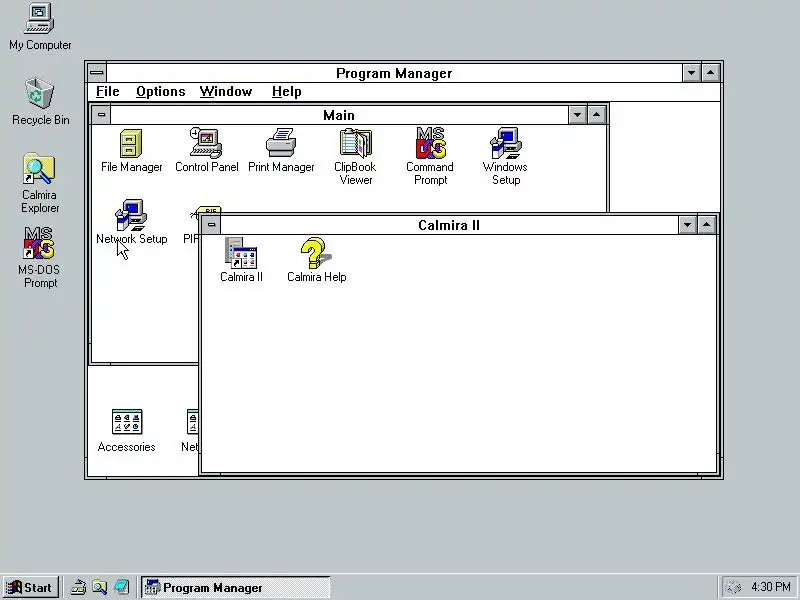
Task: Click the system tray icon near clock
Action: coord(733,587)
